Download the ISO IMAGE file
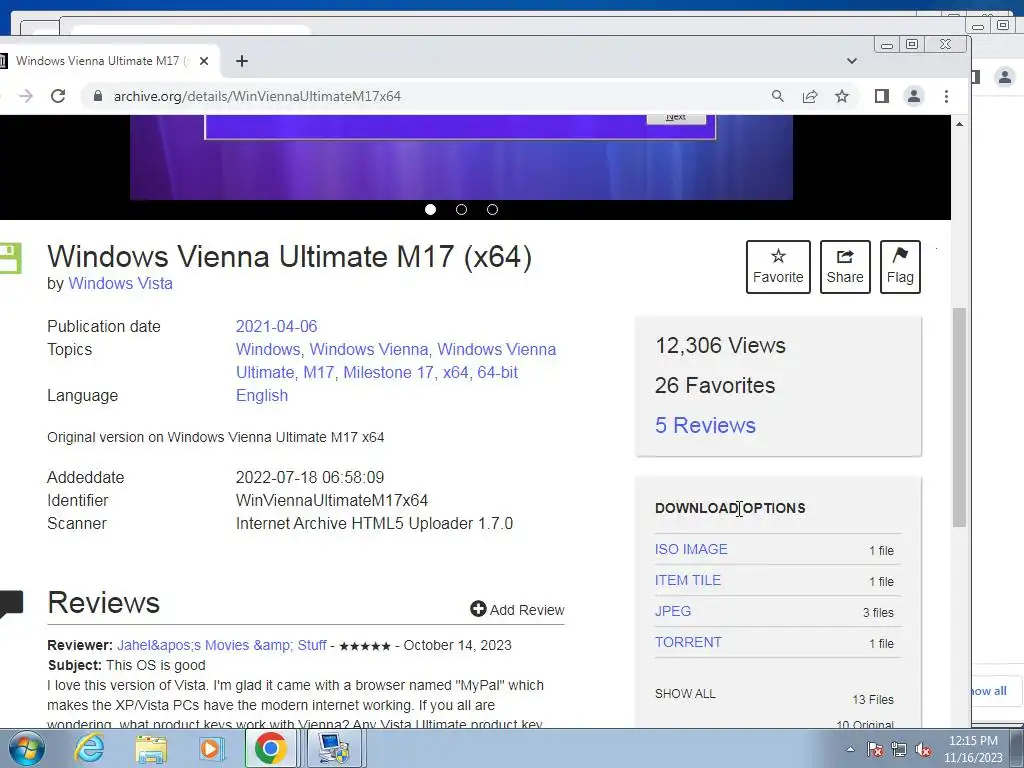 coord(691,549)
